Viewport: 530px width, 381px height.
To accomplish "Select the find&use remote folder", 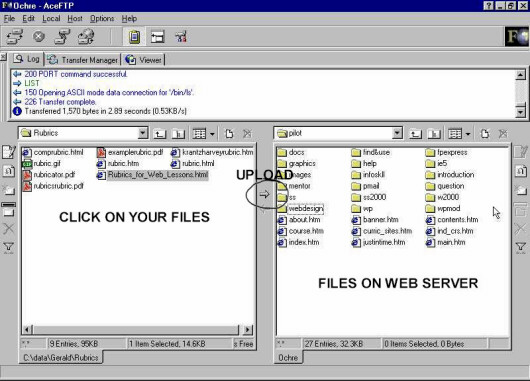I will tap(371, 152).
